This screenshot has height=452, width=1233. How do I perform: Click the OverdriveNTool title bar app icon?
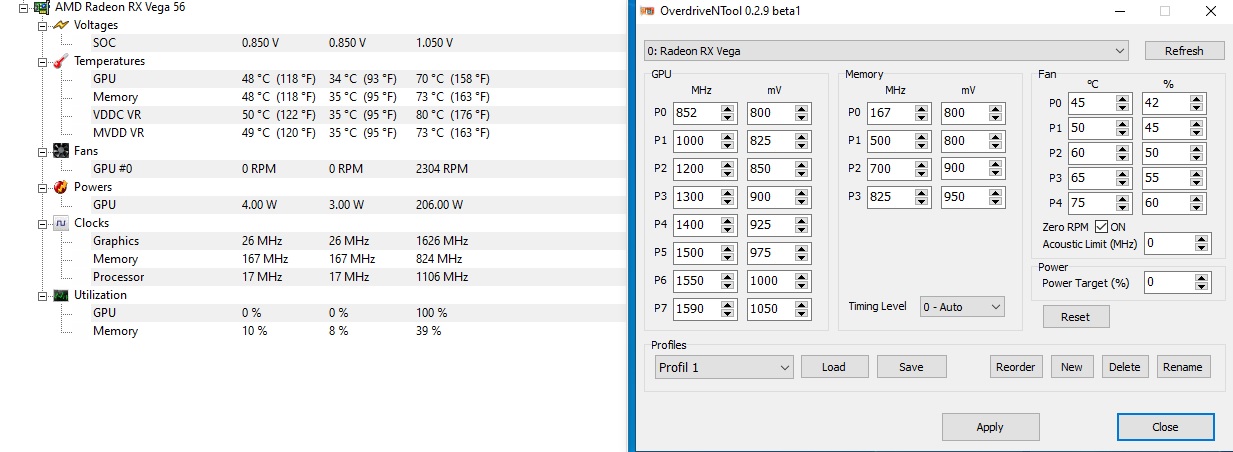point(647,11)
